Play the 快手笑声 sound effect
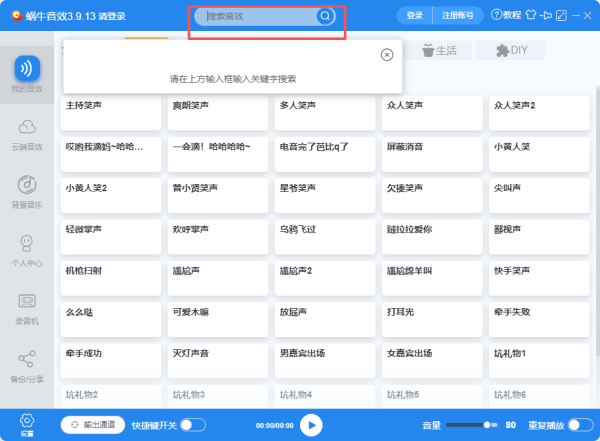600x441 pixels. [539, 278]
